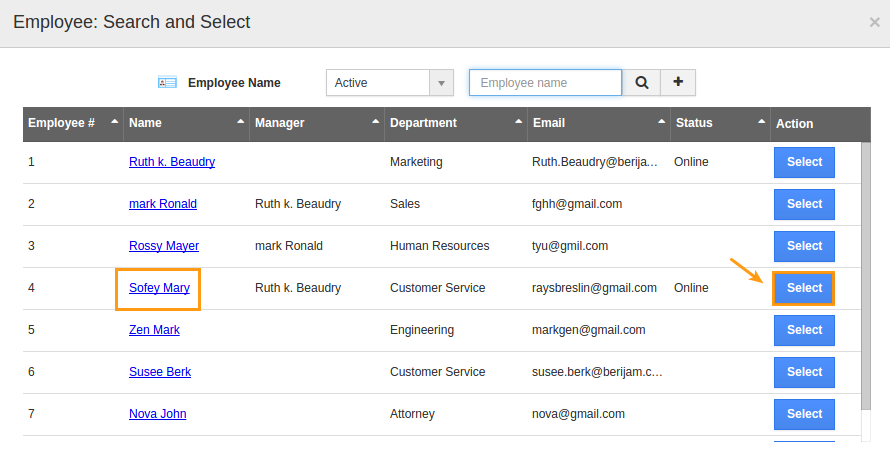Sort by Manager column arrow
890x456 pixels.
[376, 122]
